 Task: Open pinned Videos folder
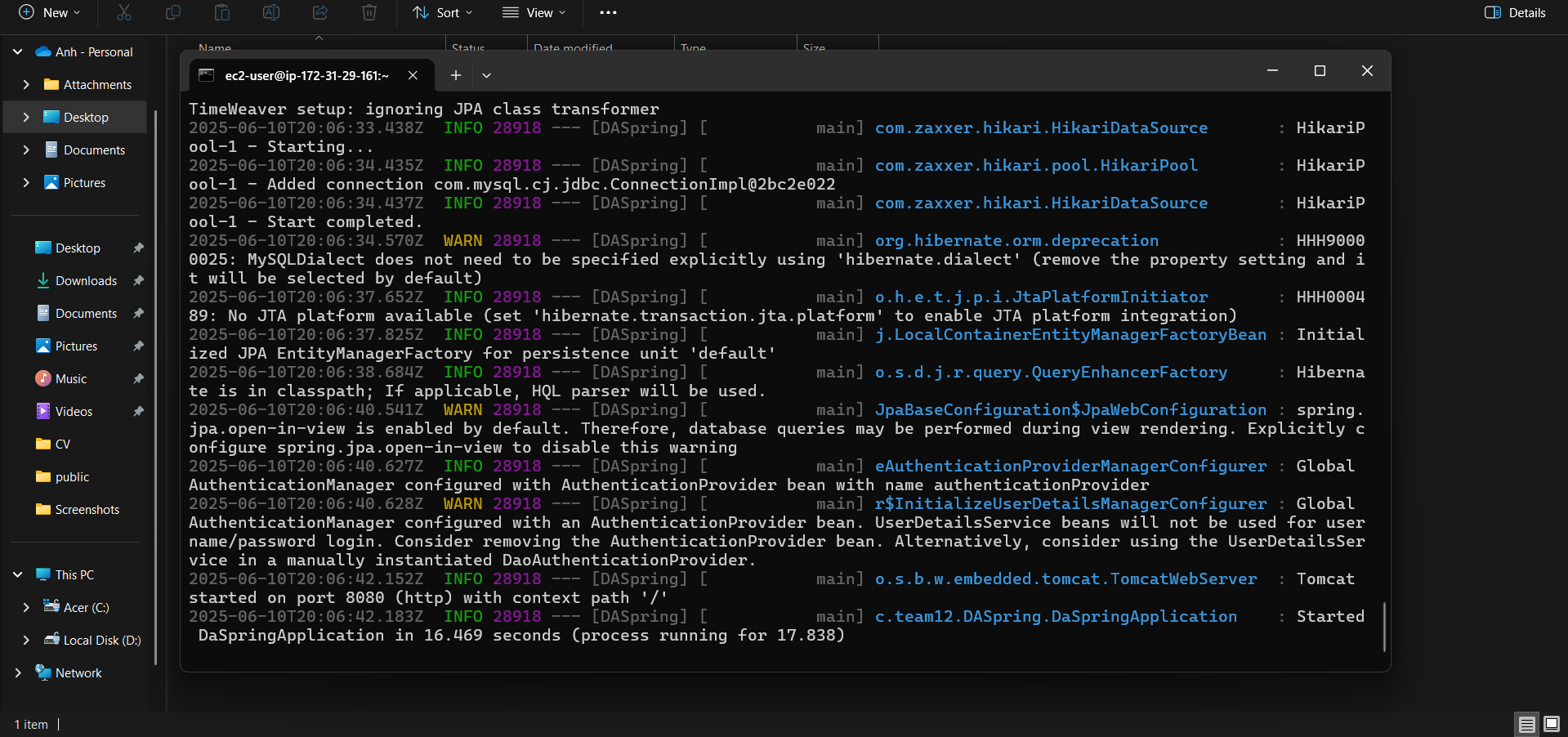(64, 411)
